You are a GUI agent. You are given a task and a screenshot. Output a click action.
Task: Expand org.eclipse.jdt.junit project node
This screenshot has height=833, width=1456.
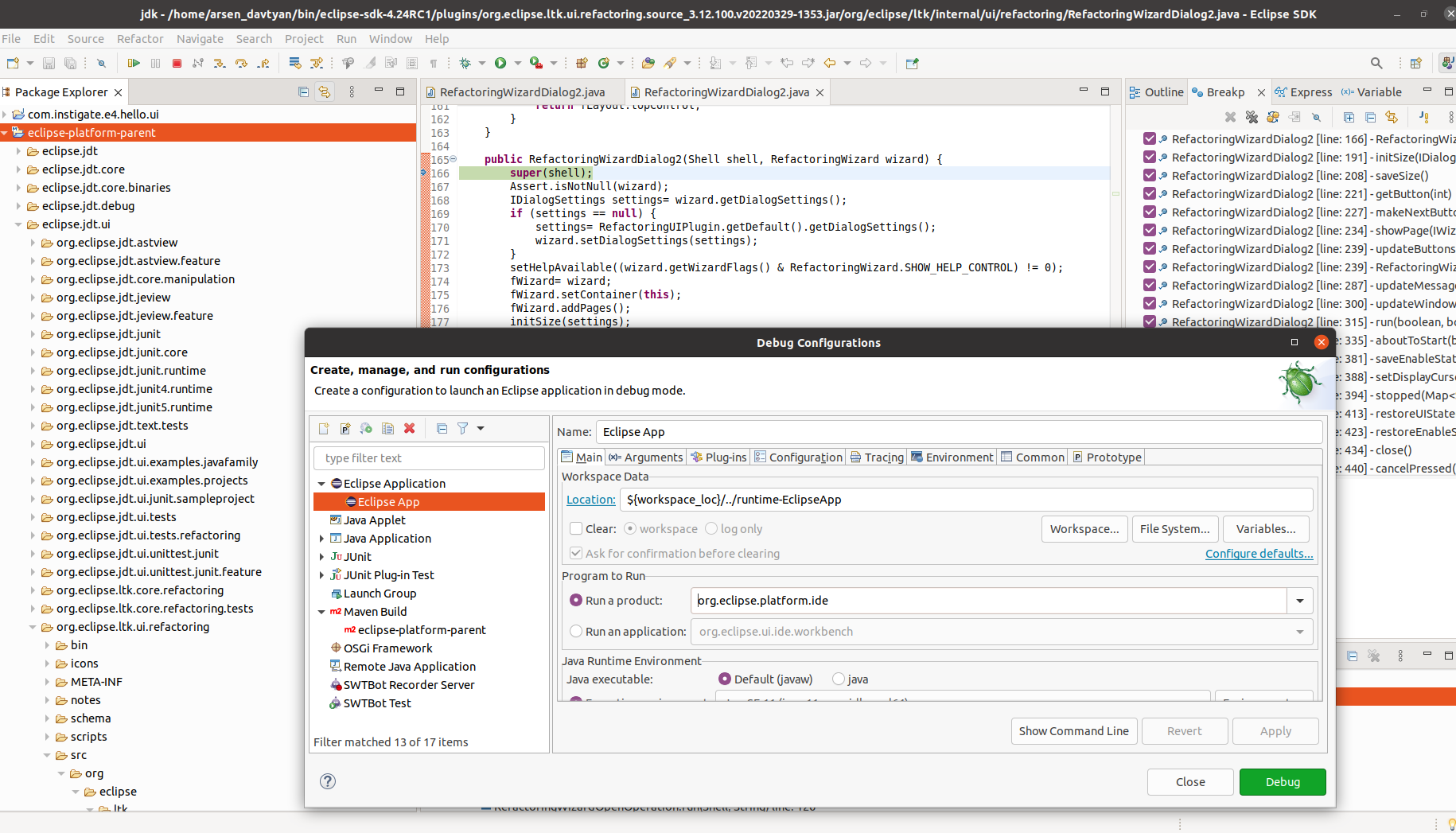coord(33,334)
